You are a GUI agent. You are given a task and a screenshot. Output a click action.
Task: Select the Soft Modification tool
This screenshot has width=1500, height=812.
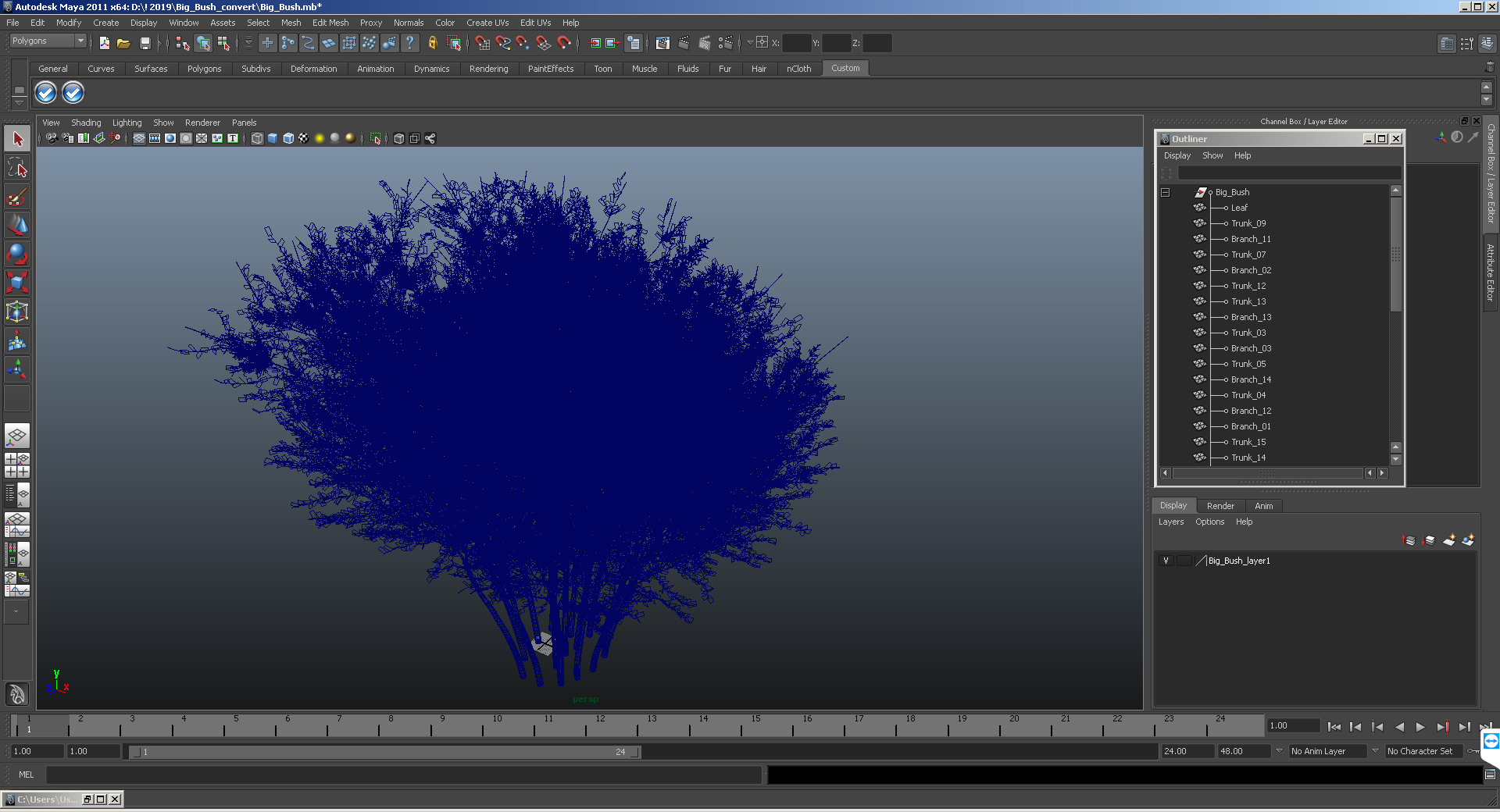point(17,340)
